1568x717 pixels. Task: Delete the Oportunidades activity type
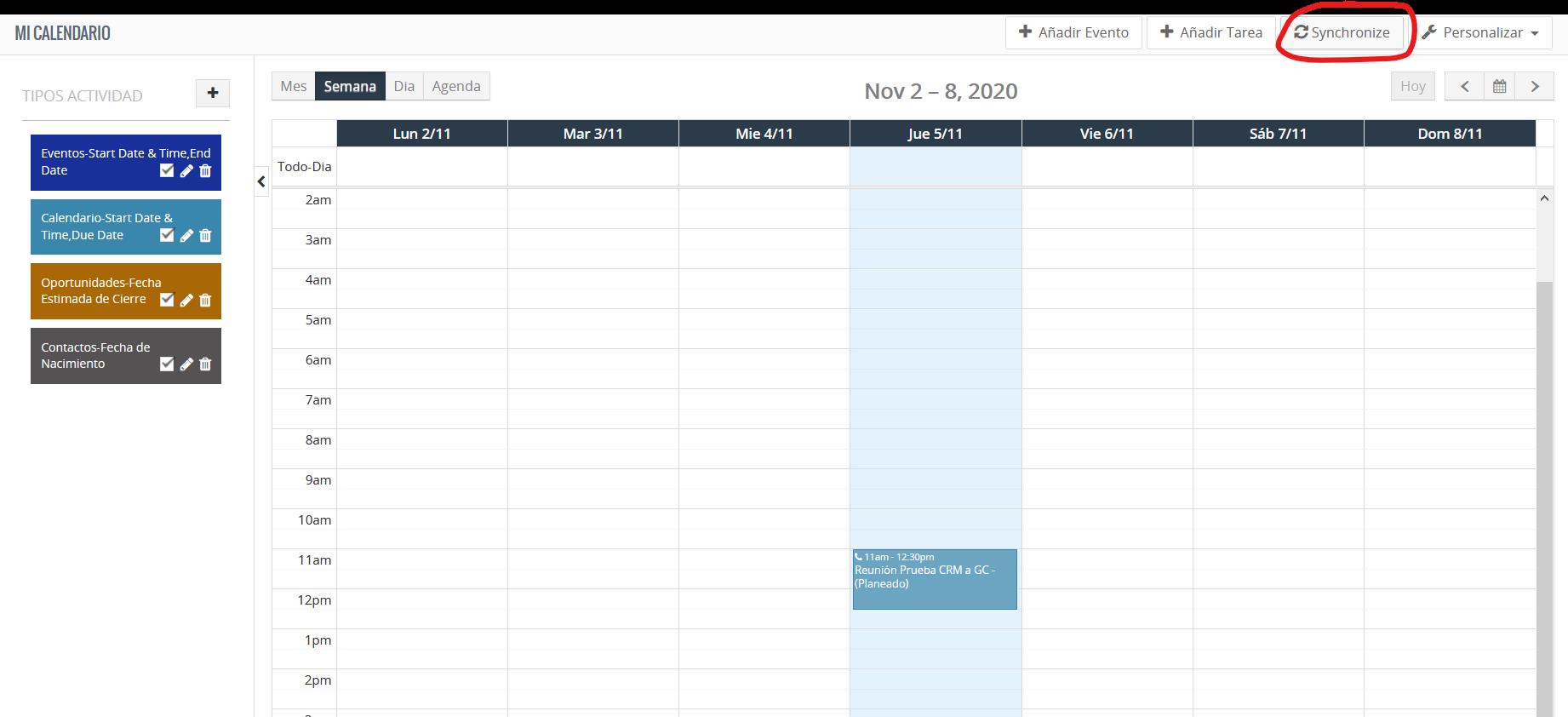pyautogui.click(x=205, y=300)
